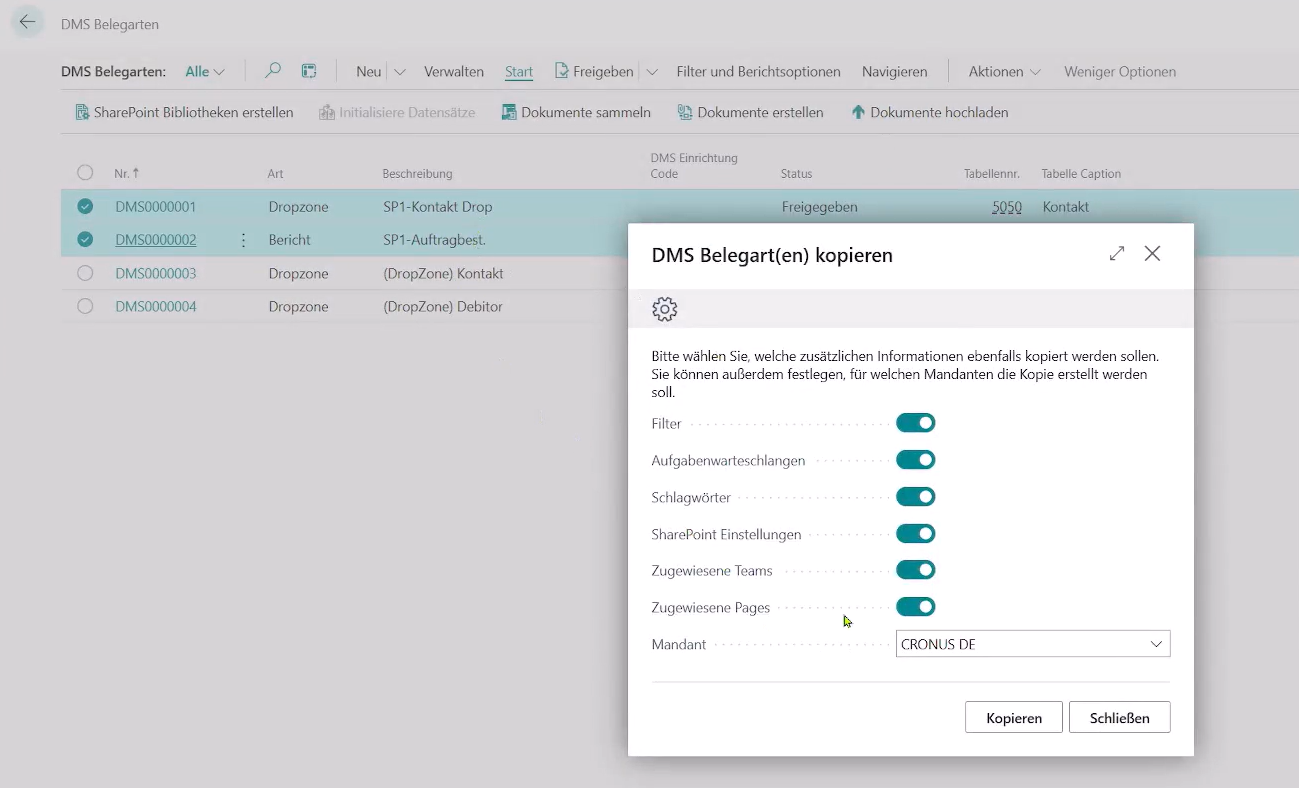Image resolution: width=1299 pixels, height=788 pixels.
Task: Toggle the Zugewiesene Teams switch
Action: tap(915, 570)
